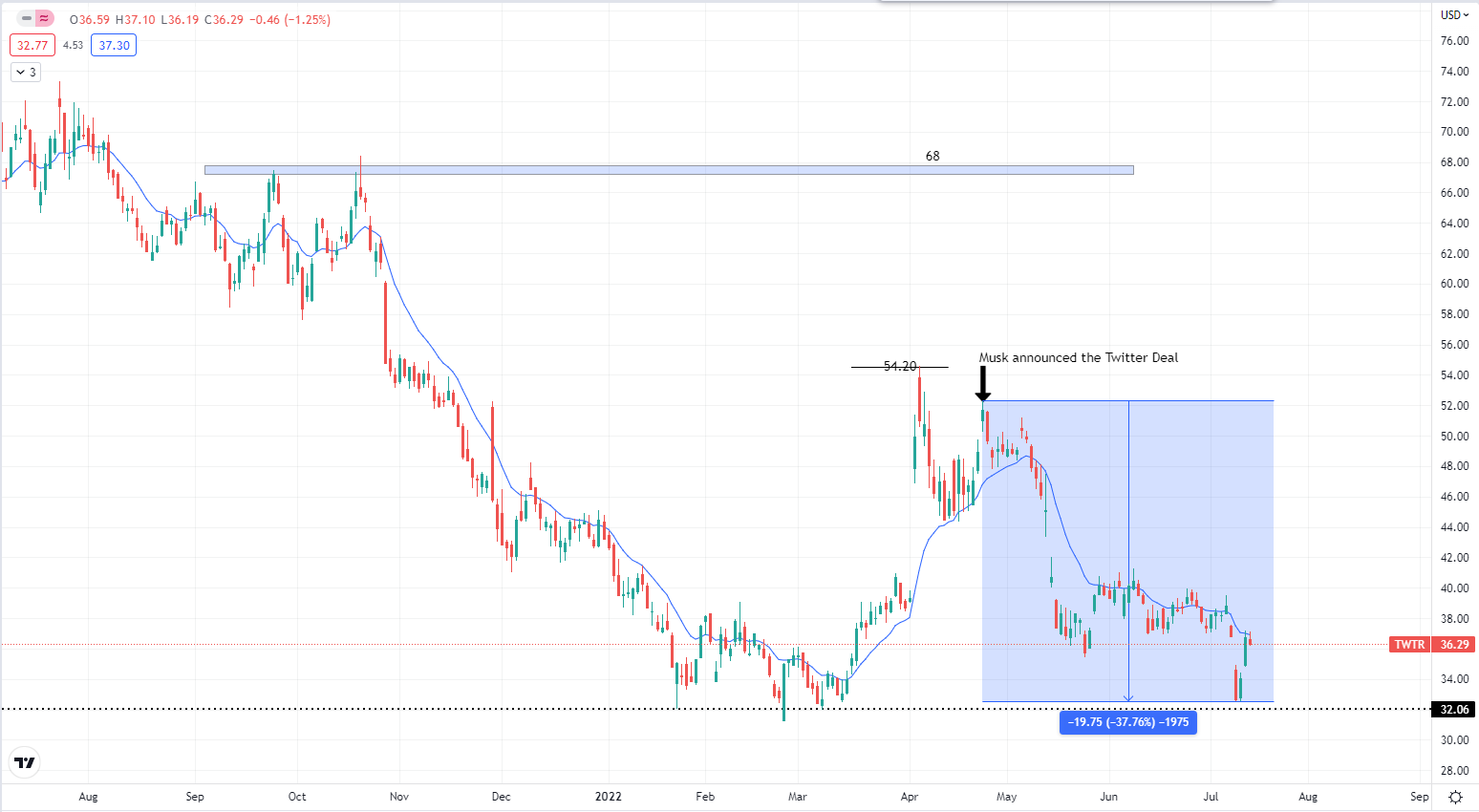The height and width of the screenshot is (812, 1479).
Task: Click the 76.00 price axis label
Action: click(x=1454, y=41)
